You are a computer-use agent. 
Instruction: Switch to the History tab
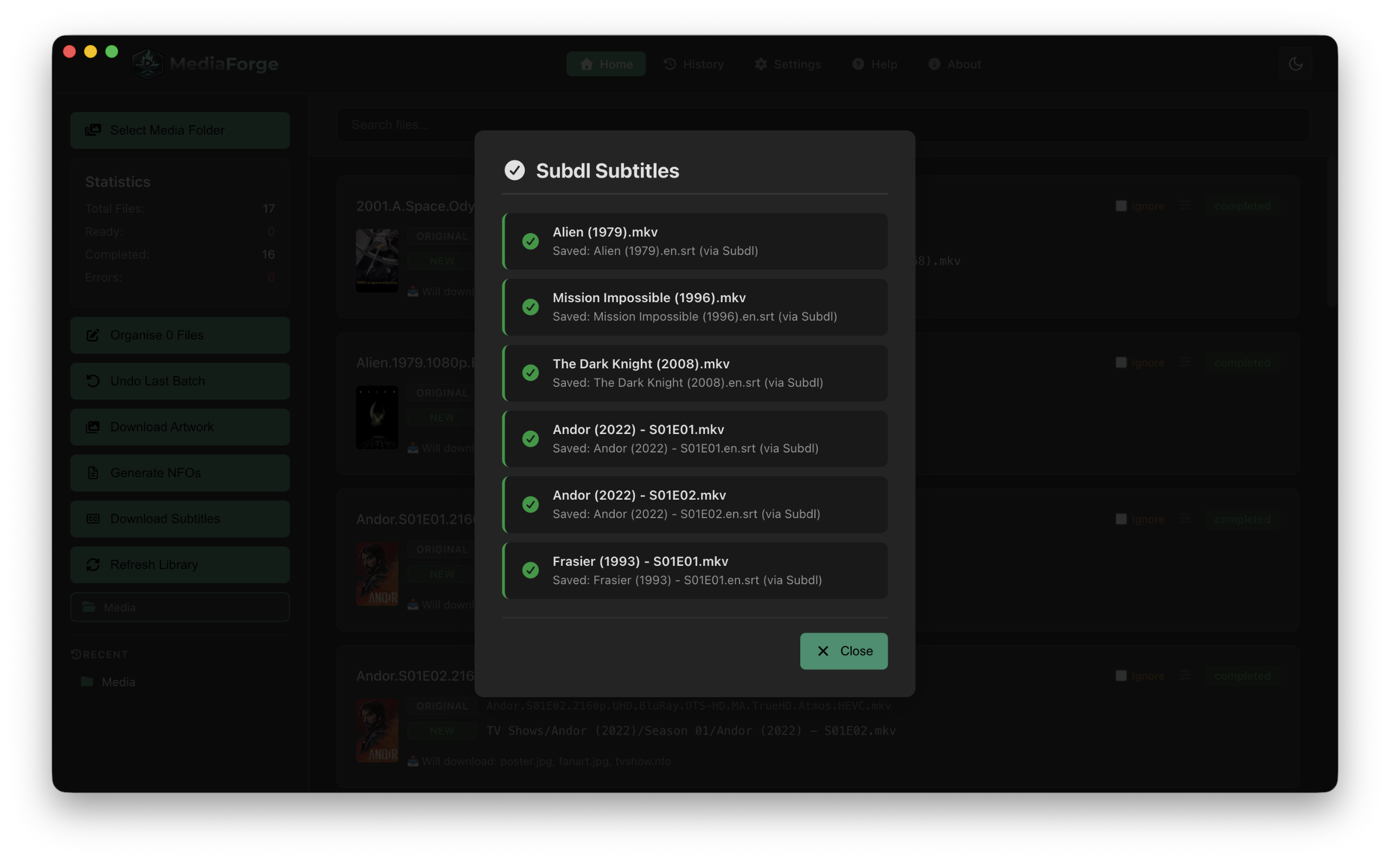coord(694,63)
